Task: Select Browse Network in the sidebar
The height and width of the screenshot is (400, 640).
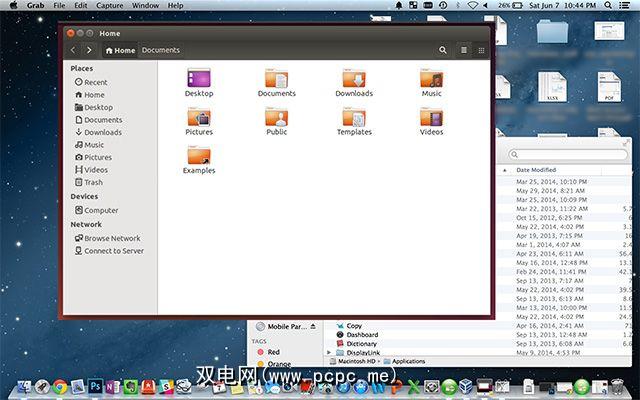Action: pyautogui.click(x=112, y=238)
